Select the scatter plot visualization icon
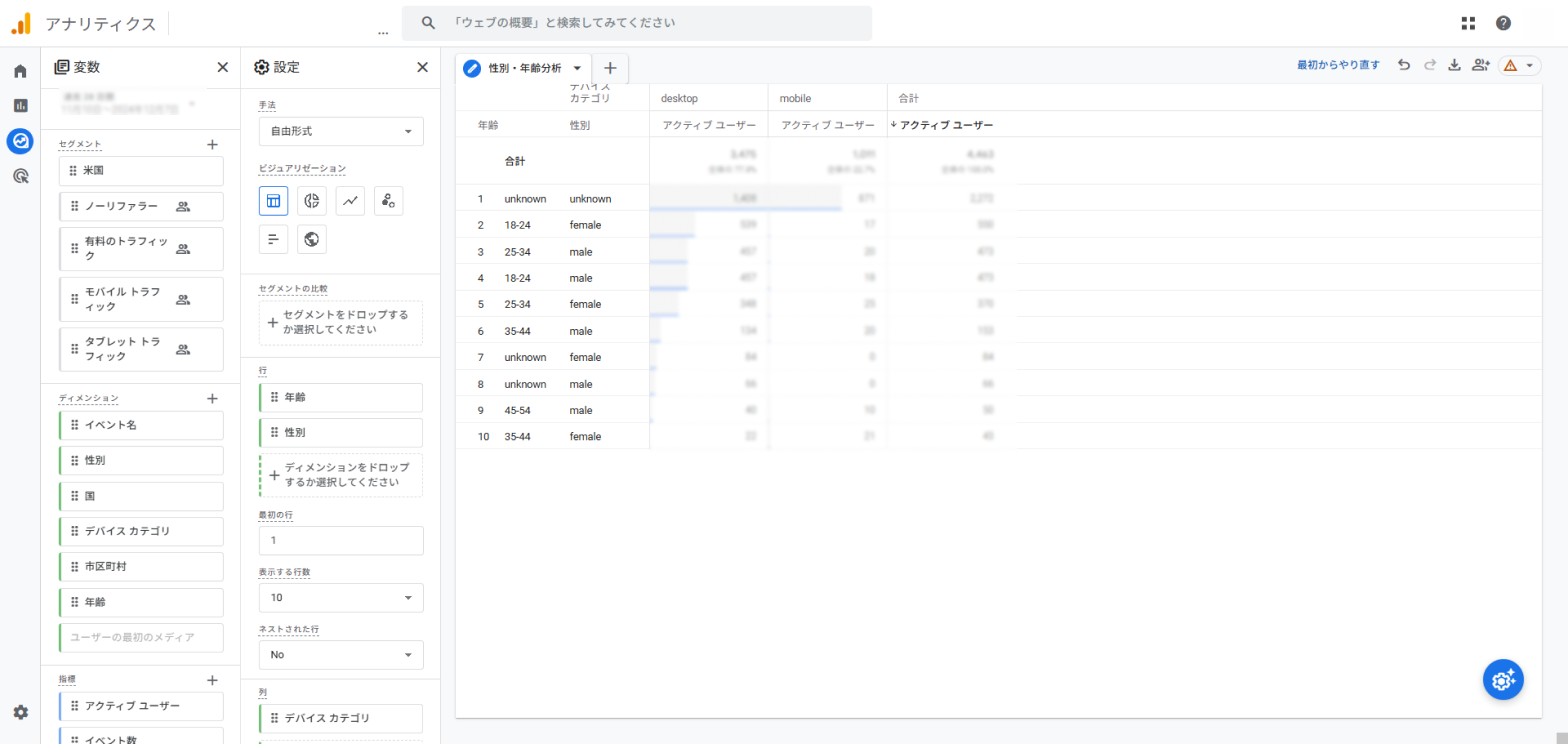 (x=389, y=201)
